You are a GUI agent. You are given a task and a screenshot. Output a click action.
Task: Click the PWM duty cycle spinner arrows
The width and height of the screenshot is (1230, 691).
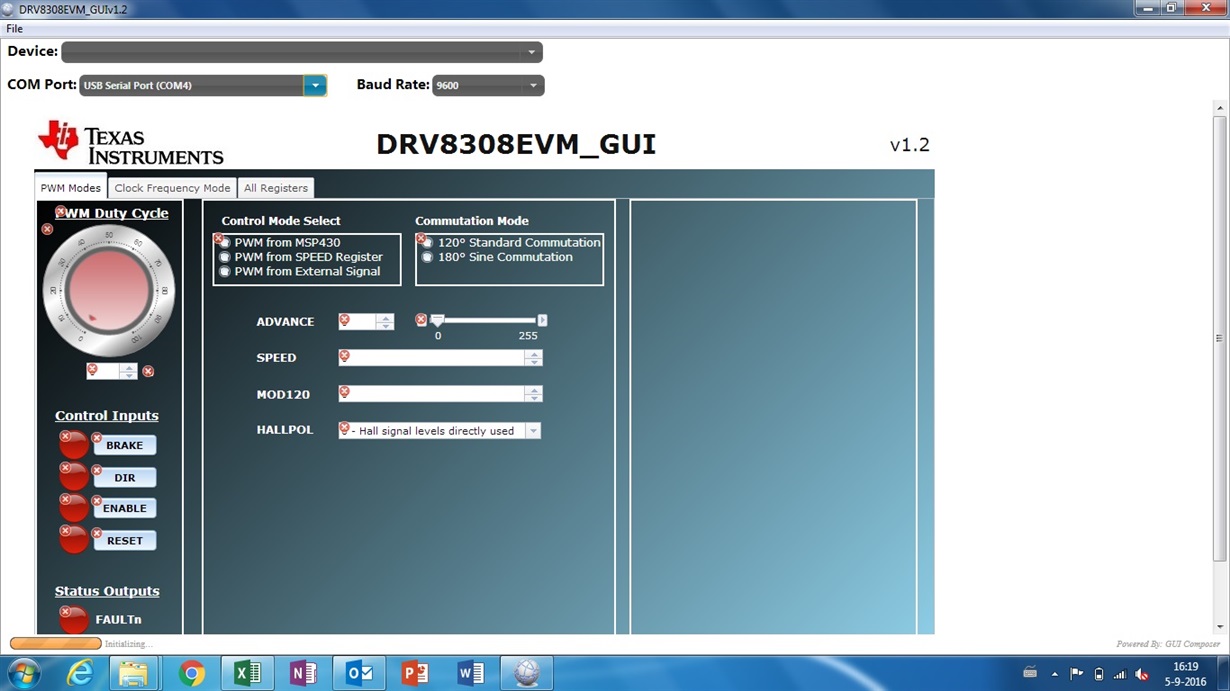[x=128, y=371]
